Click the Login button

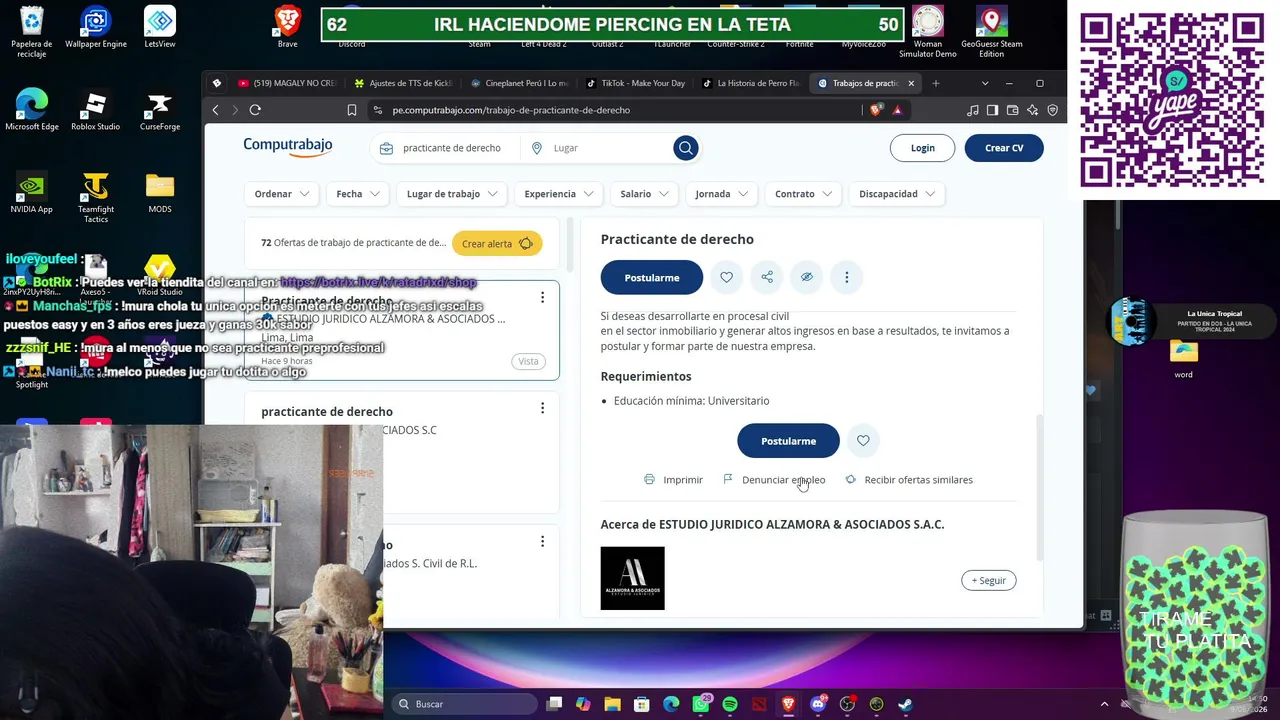click(922, 148)
